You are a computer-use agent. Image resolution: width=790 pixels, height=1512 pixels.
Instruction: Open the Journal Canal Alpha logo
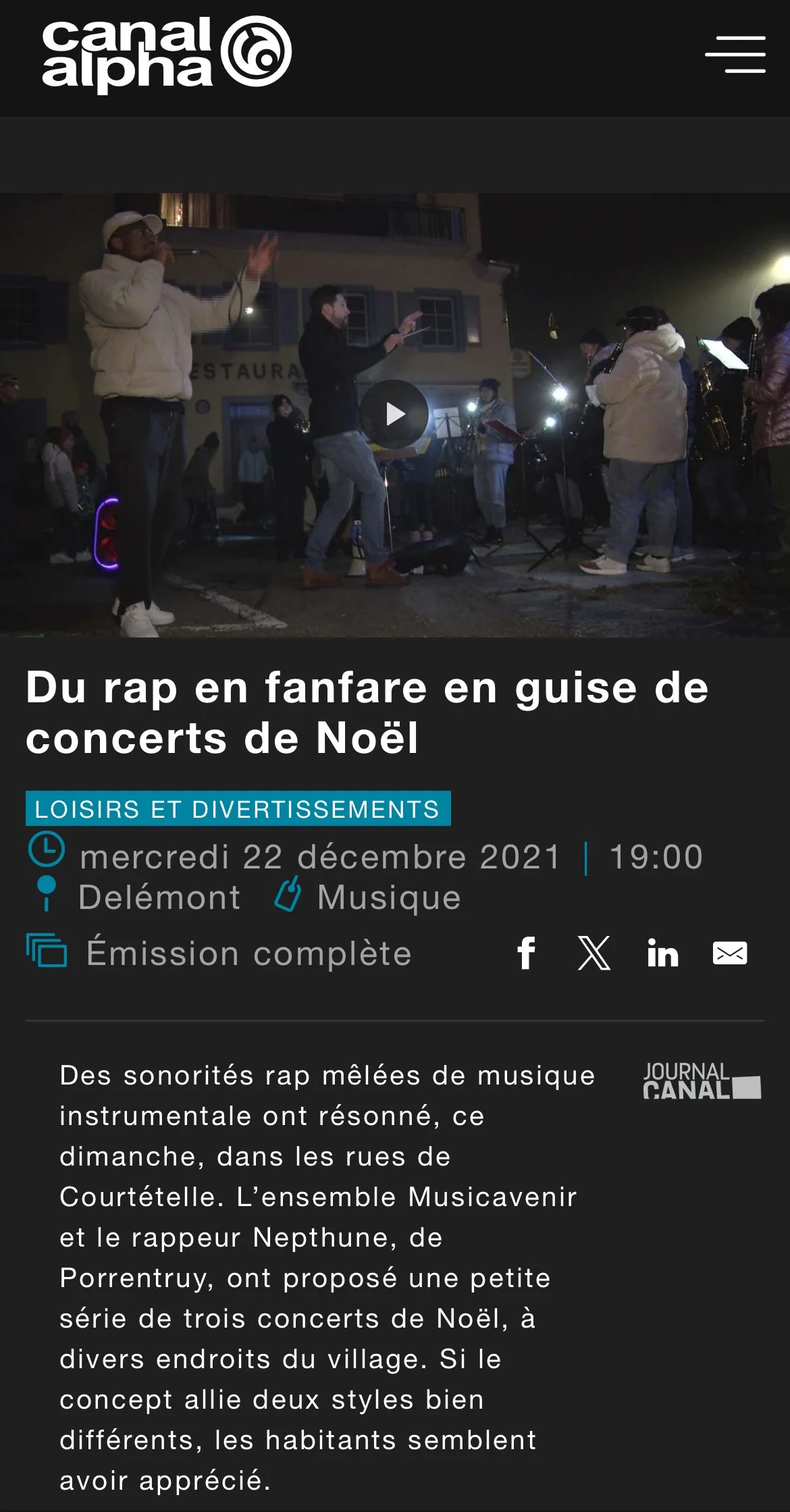[702, 1080]
